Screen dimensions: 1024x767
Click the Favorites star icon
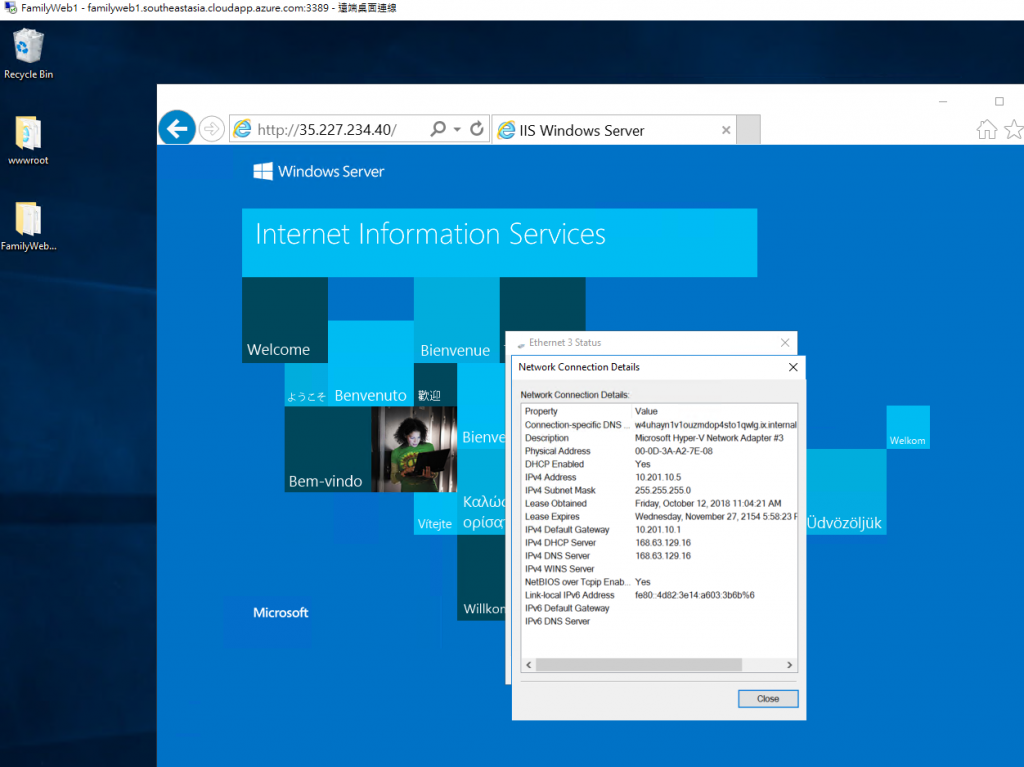pos(1014,129)
